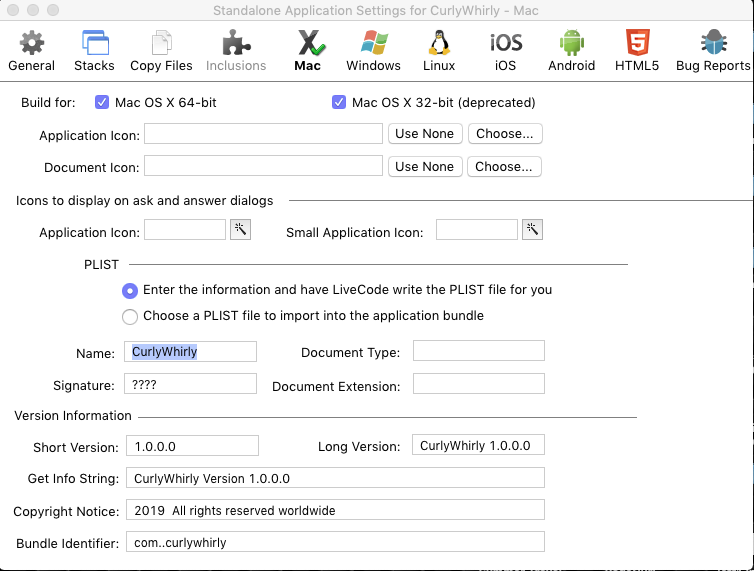
Task: Click the Small Application Icon picker wand
Action: click(533, 230)
